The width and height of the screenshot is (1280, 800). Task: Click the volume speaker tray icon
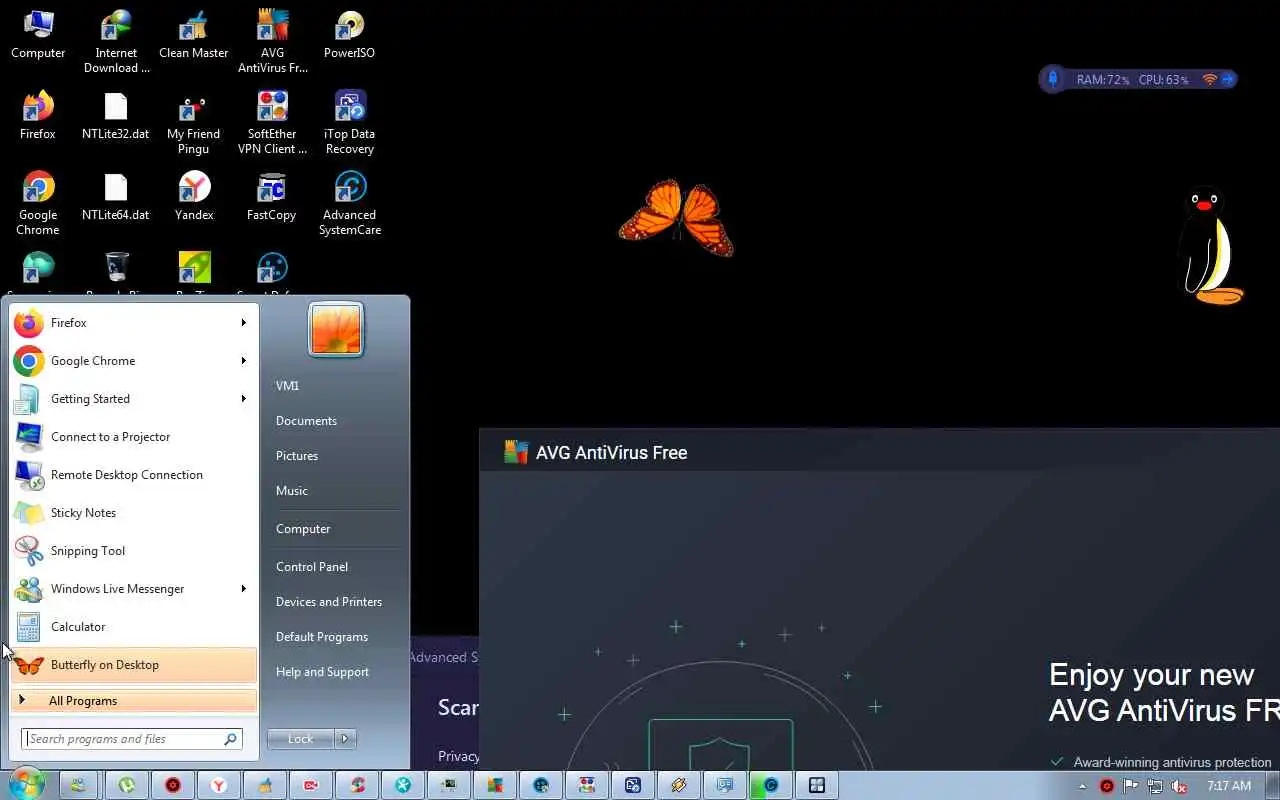[x=1179, y=786]
